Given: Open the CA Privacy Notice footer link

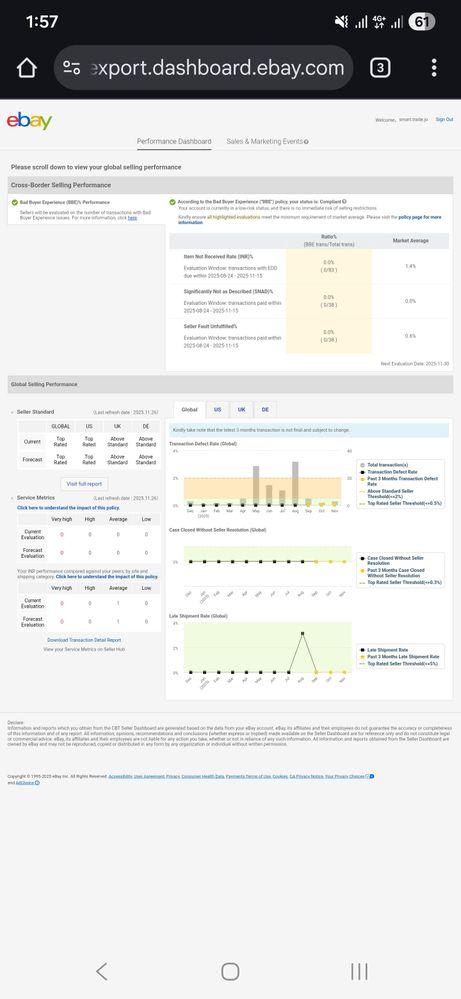Looking at the screenshot, I should [x=307, y=777].
